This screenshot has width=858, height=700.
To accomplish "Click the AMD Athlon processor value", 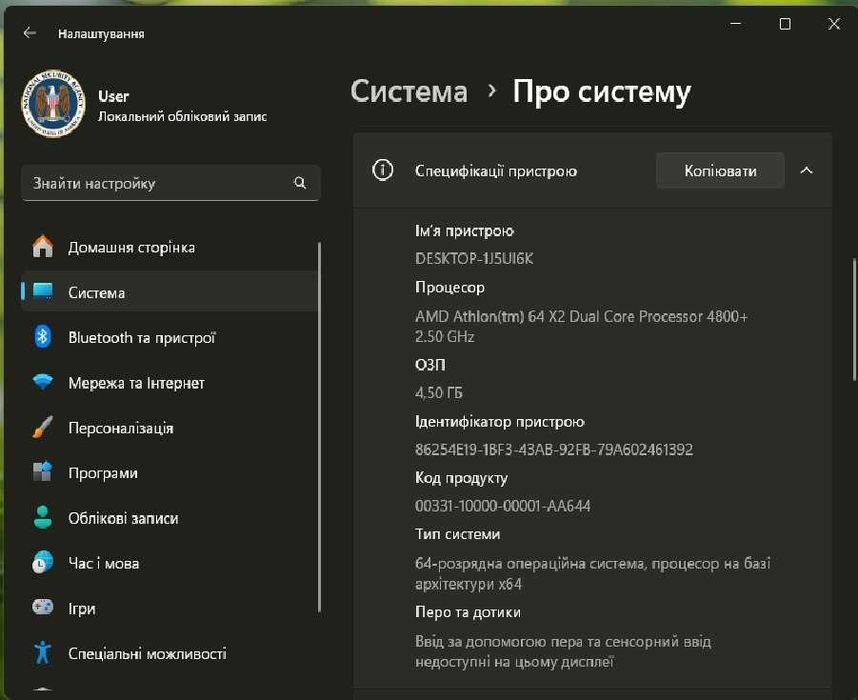I will click(x=581, y=326).
